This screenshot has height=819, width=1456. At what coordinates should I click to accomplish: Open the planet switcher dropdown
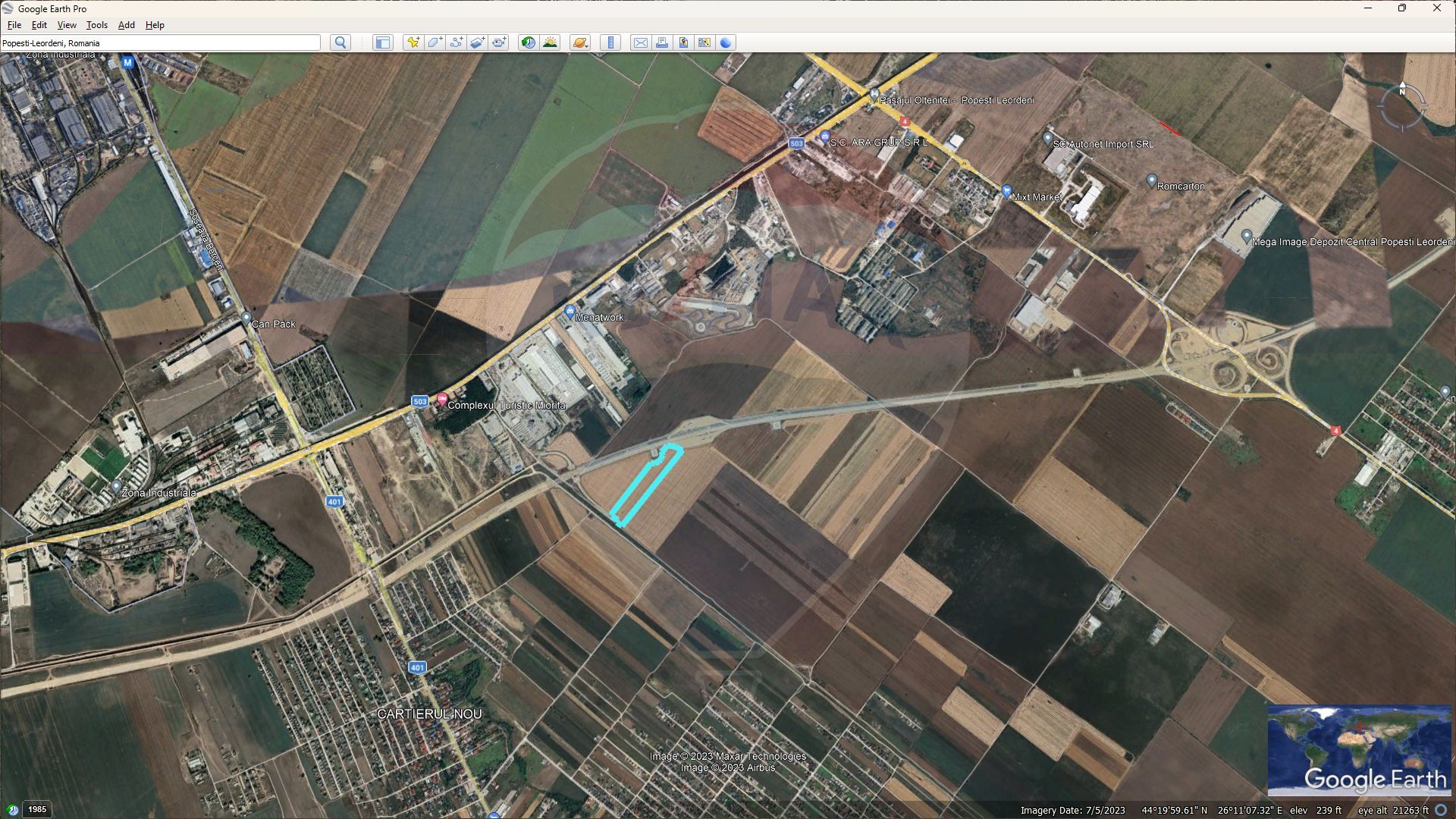pyautogui.click(x=580, y=42)
